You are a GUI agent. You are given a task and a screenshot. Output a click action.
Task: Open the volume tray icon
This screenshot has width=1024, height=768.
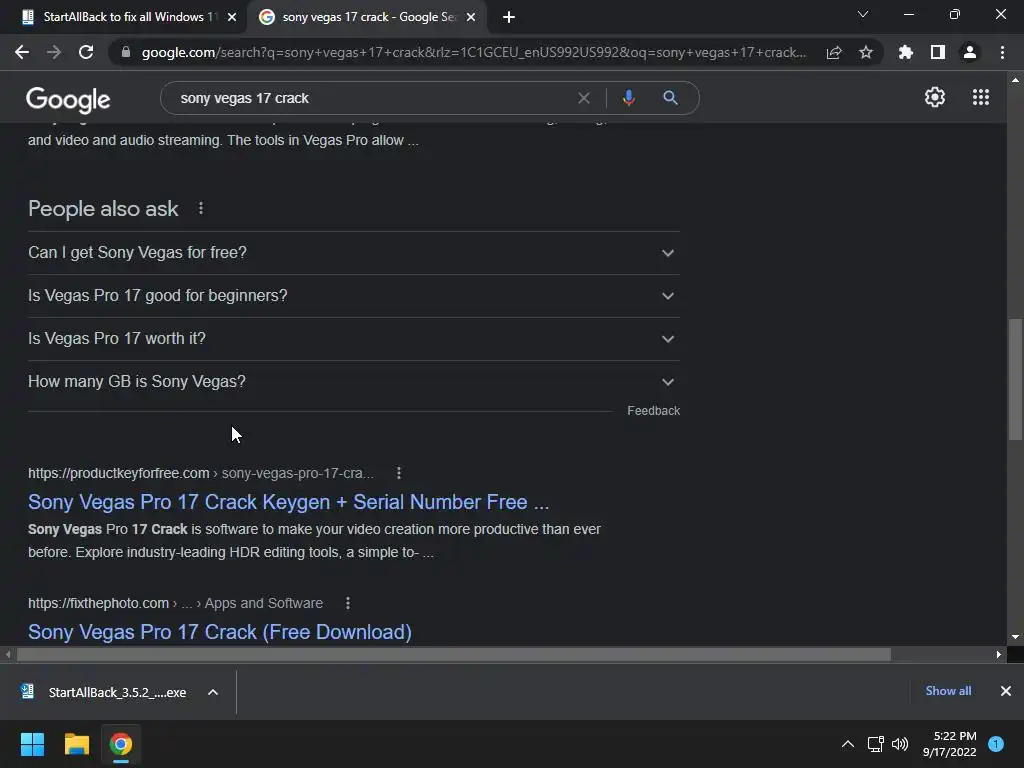[x=900, y=744]
